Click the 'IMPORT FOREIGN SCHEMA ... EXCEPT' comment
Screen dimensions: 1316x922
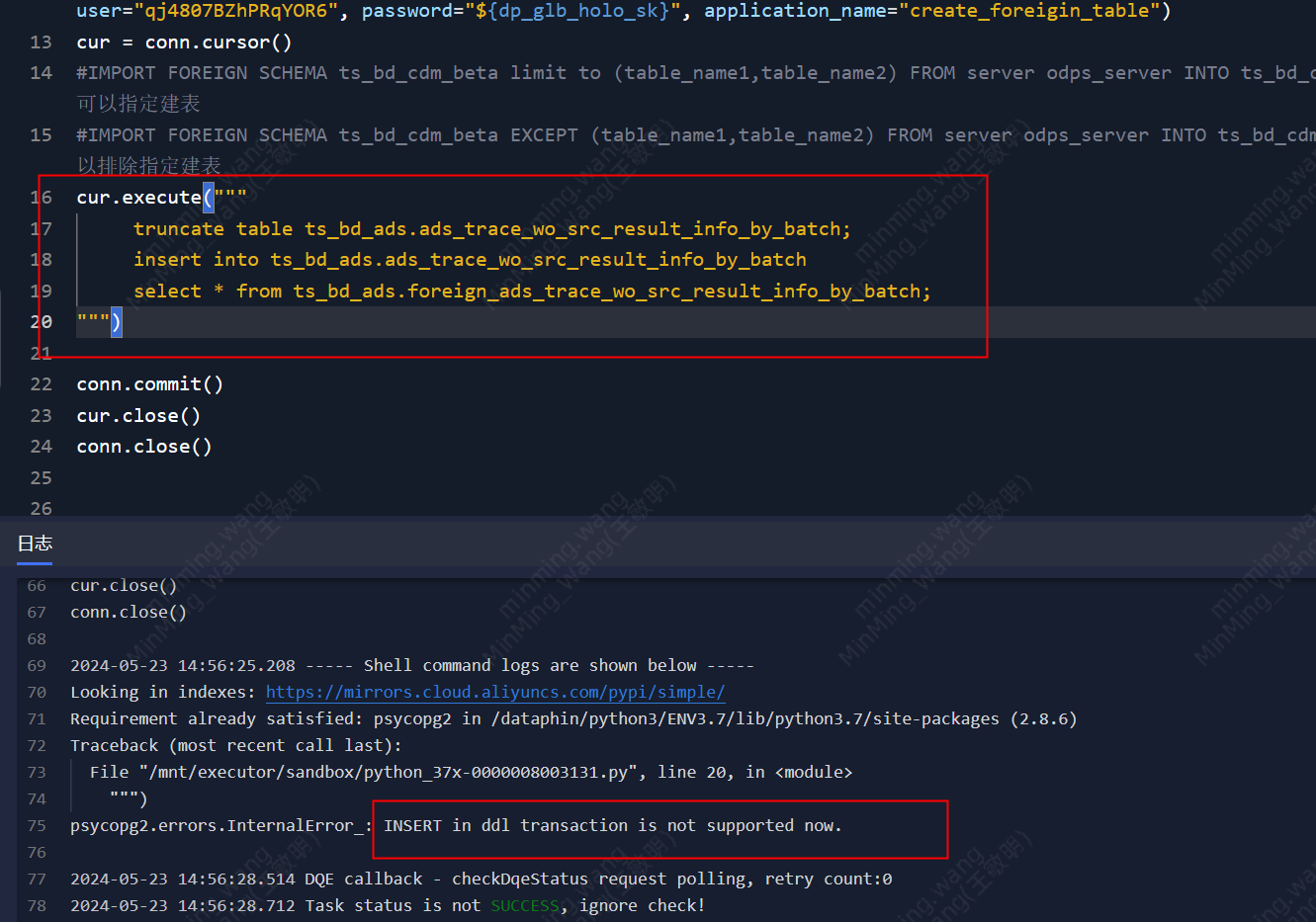(696, 135)
